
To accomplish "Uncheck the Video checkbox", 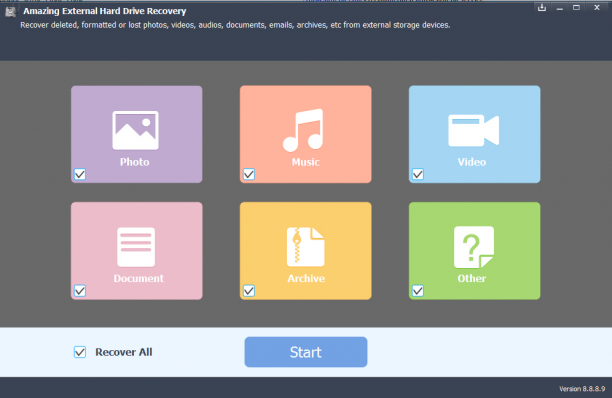I will pos(418,174).
